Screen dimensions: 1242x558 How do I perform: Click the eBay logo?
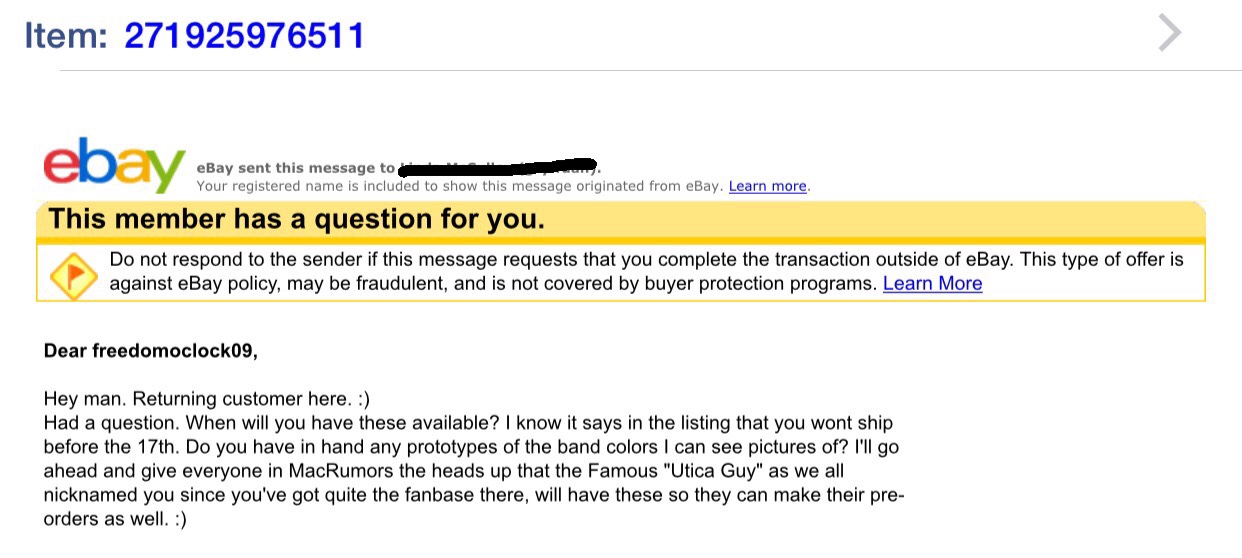[x=113, y=166]
